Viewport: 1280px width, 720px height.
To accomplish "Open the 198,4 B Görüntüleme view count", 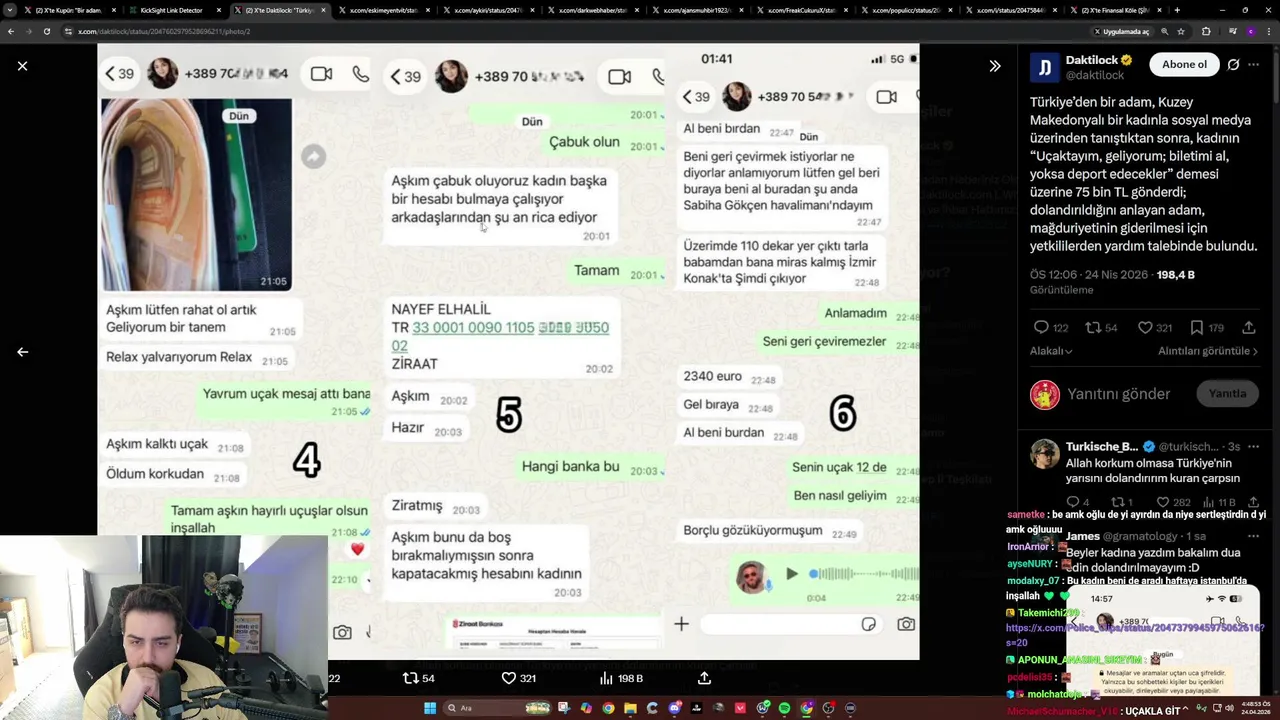I will pyautogui.click(x=1114, y=282).
